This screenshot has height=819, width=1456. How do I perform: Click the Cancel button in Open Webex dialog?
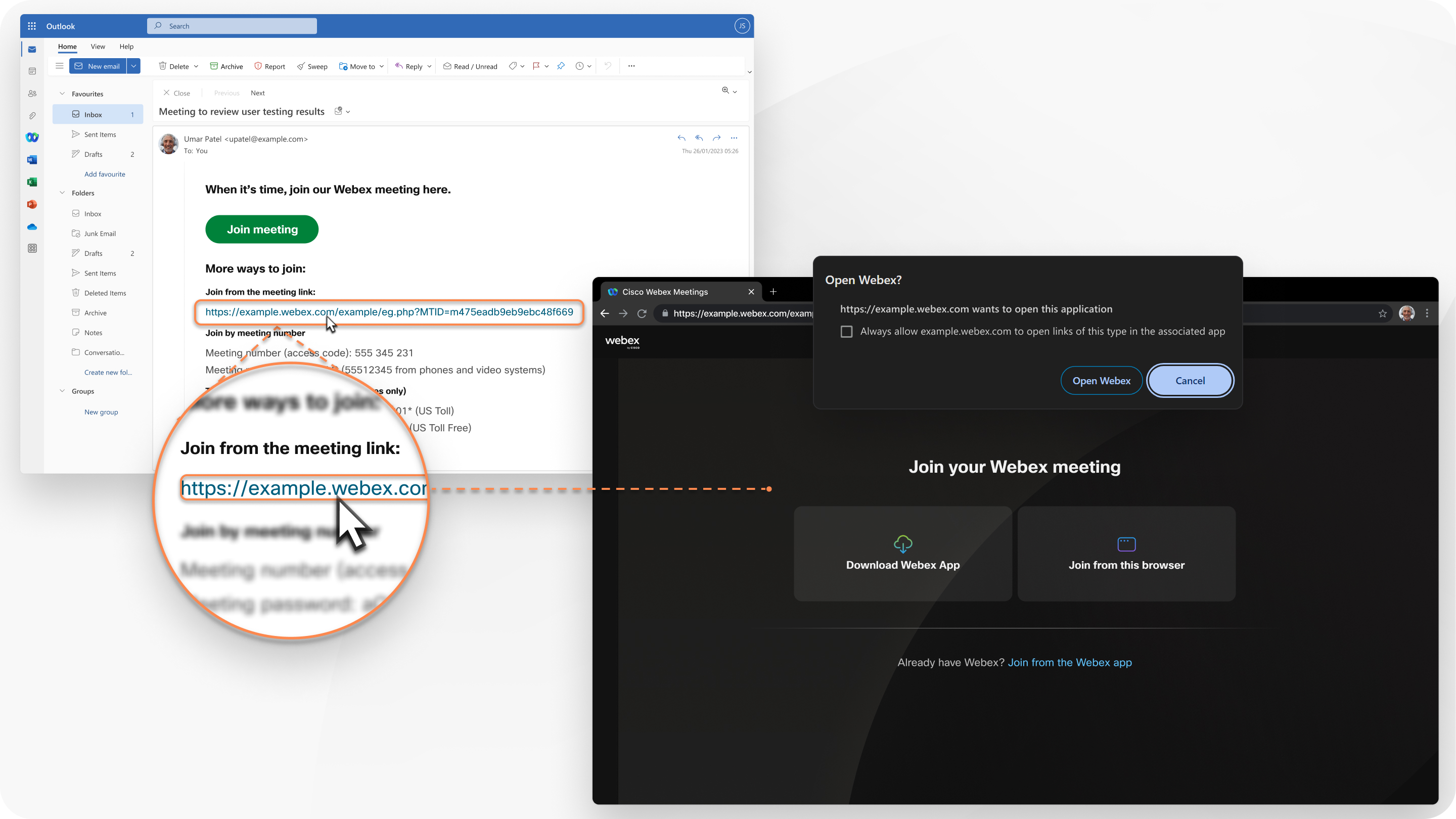(x=1190, y=381)
